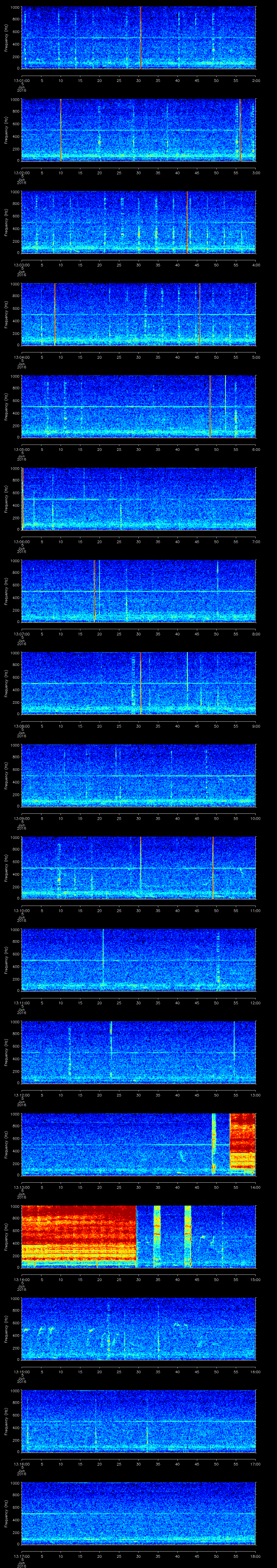277x1568 pixels.
Task: Click the "9:00" end time label
Action: pyautogui.click(x=256, y=726)
